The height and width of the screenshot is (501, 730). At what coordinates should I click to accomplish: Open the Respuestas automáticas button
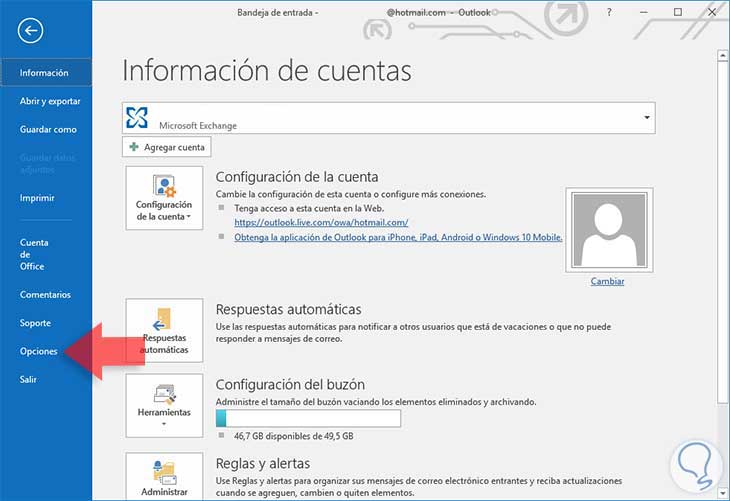click(164, 330)
